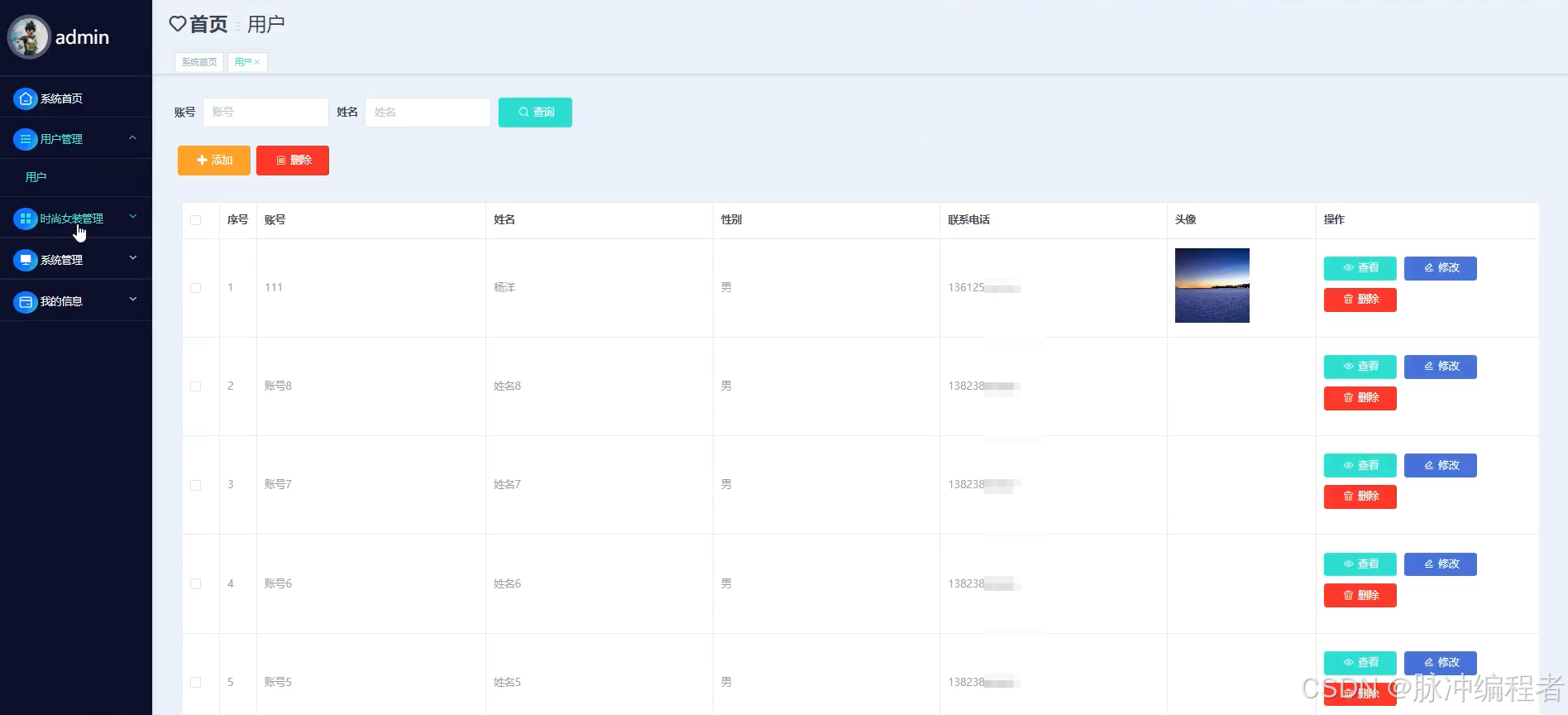
Task: Click the name cell 姓名7
Action: point(507,485)
